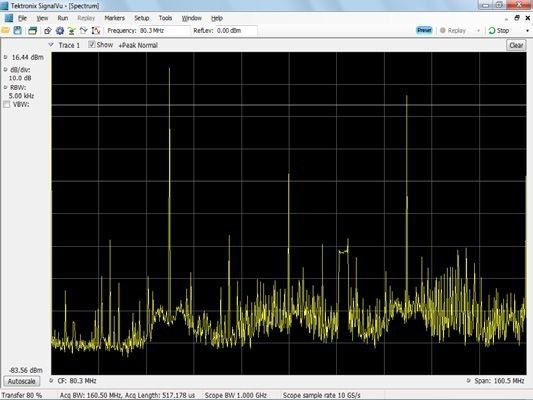Click the Replay button in toolbar
Image resolution: width=533 pixels, height=400 pixels.
tap(453, 31)
